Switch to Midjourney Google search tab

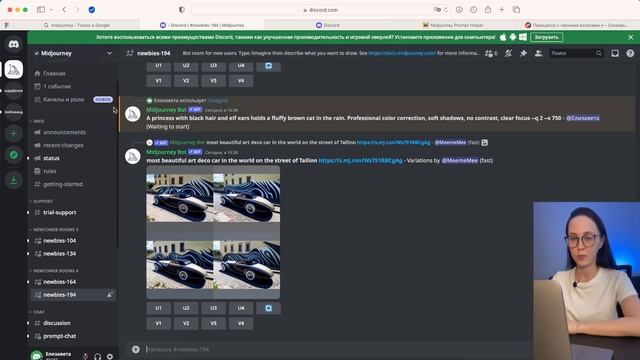(x=76, y=25)
